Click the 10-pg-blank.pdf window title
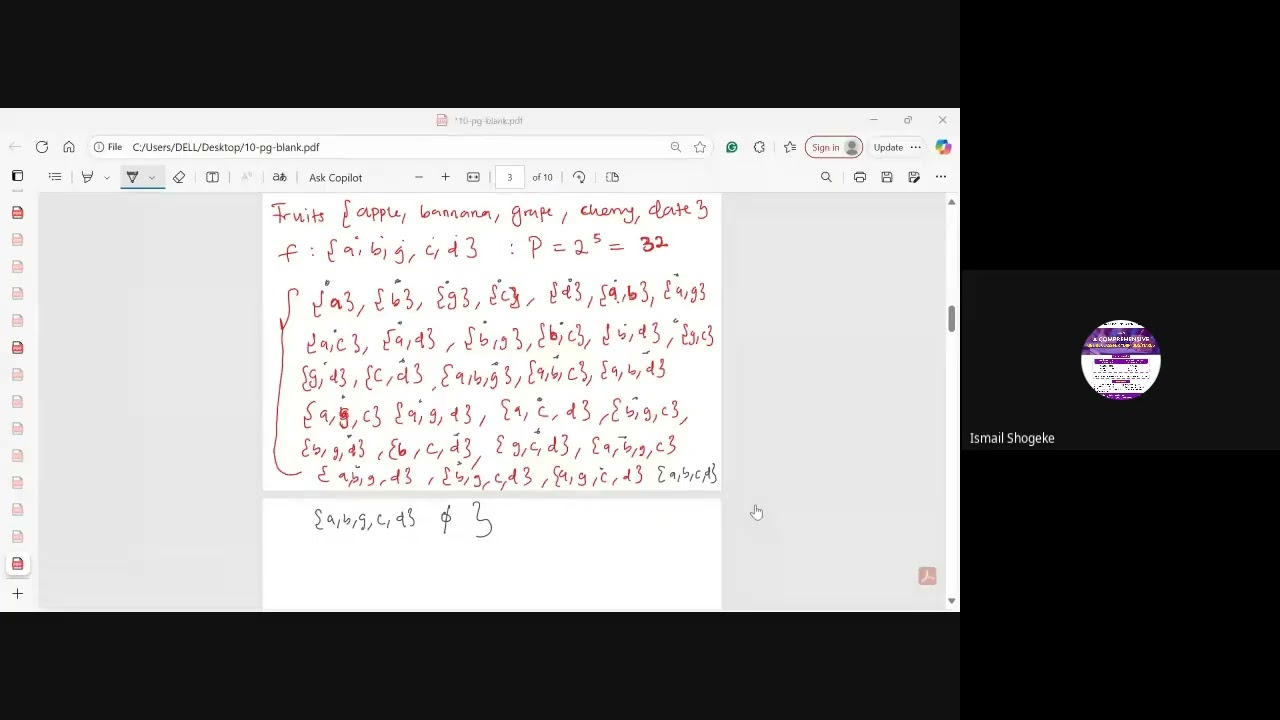This screenshot has height=720, width=1280. point(488,120)
